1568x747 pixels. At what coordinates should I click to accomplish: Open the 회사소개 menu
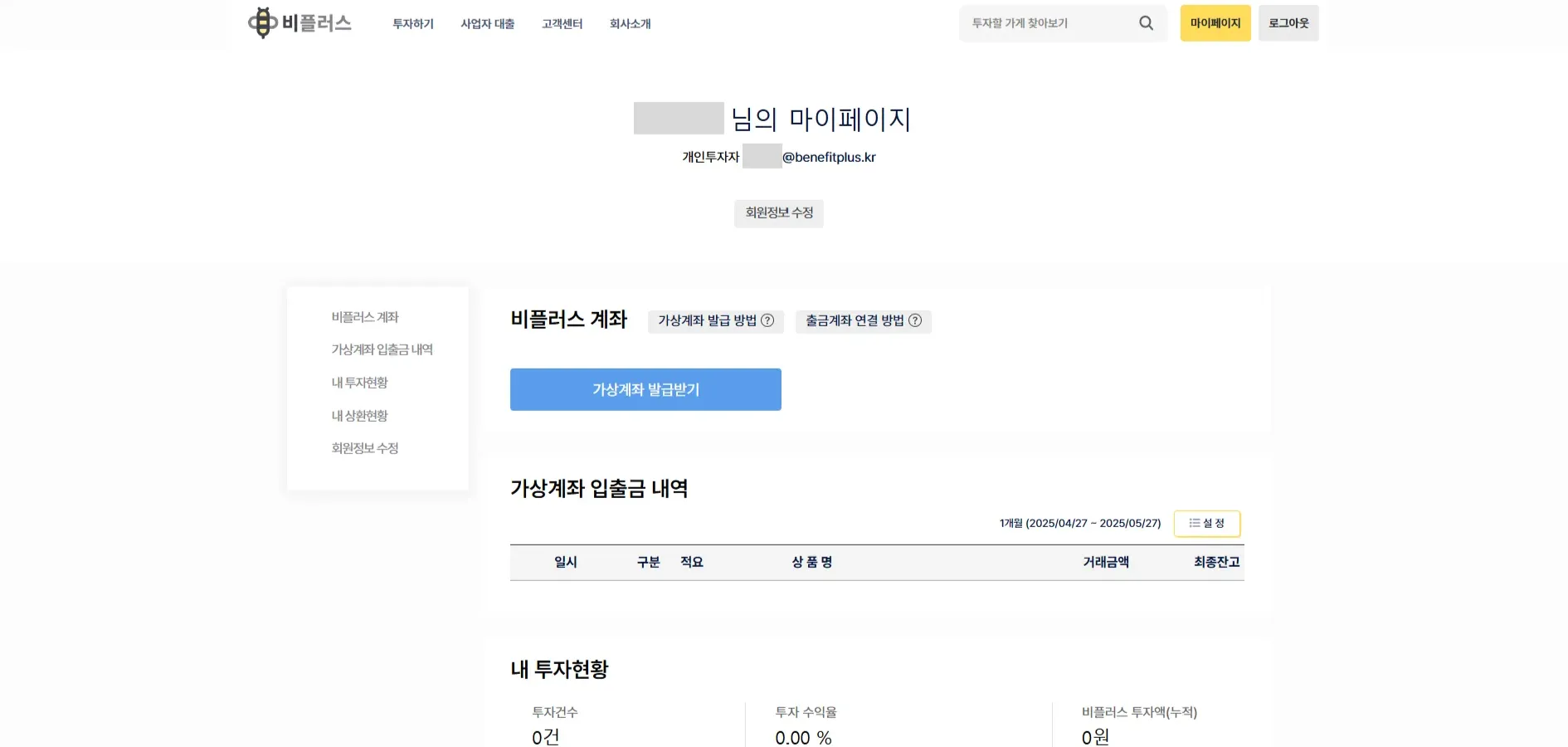631,24
